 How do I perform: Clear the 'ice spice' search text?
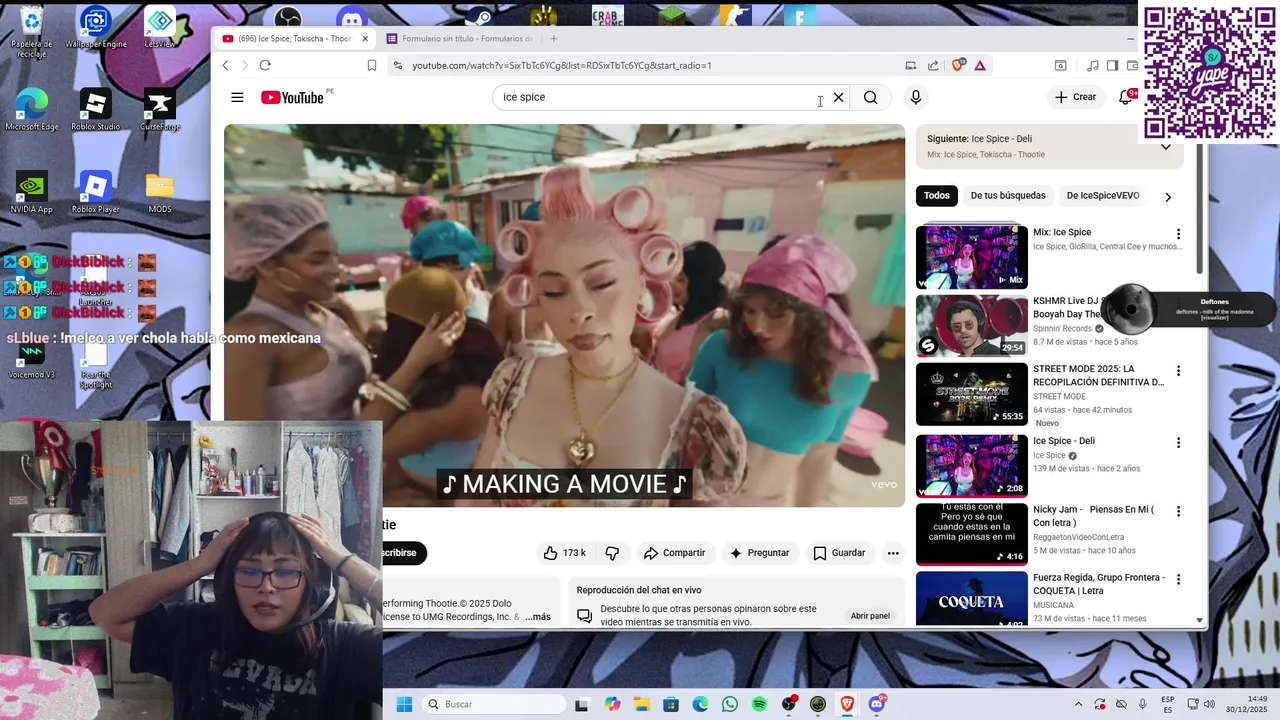click(x=839, y=97)
